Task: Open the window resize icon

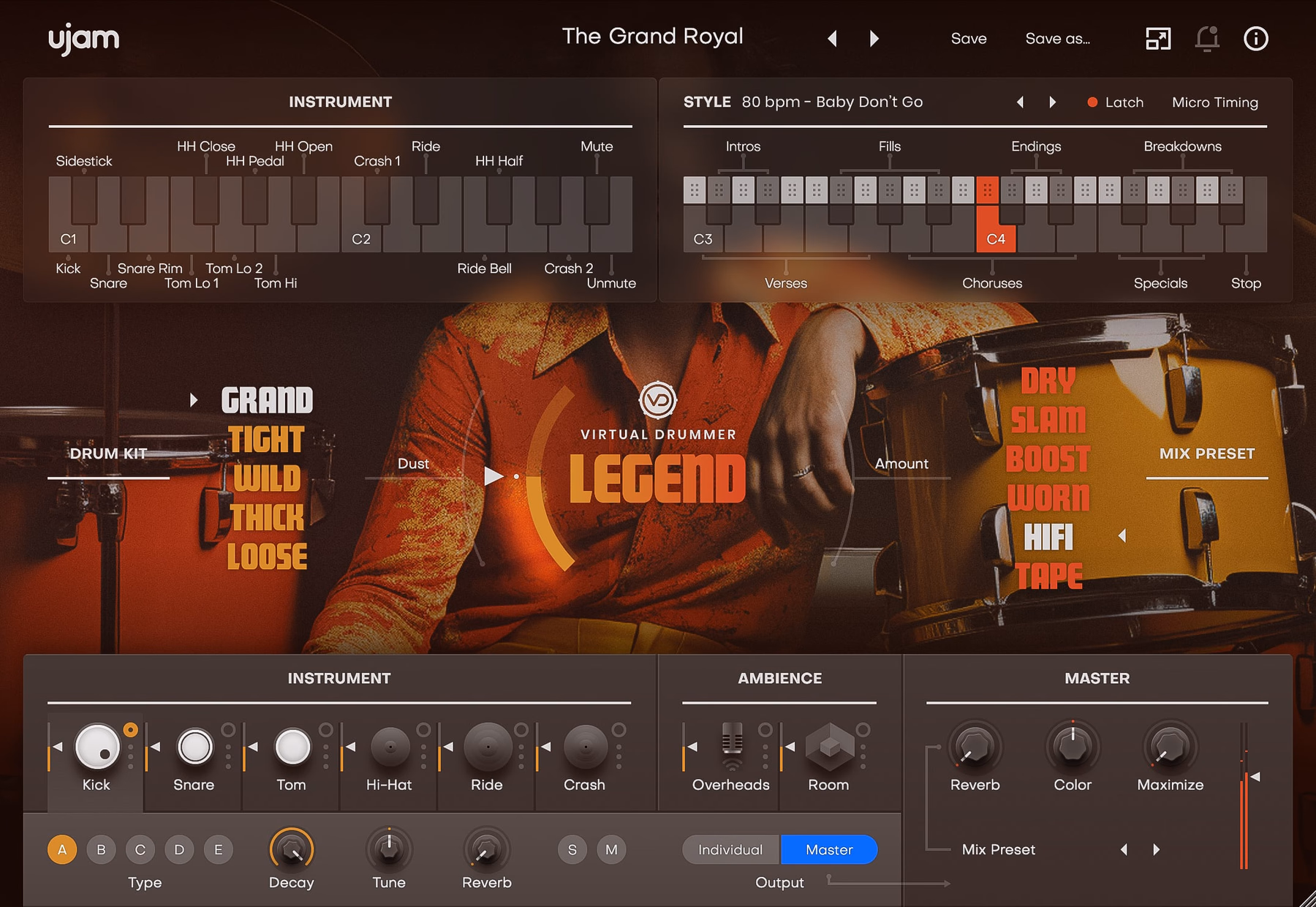Action: pyautogui.click(x=1158, y=39)
